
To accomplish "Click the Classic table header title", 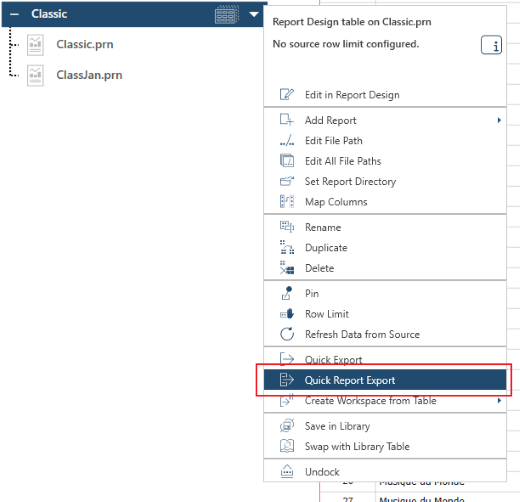I will tap(49, 14).
